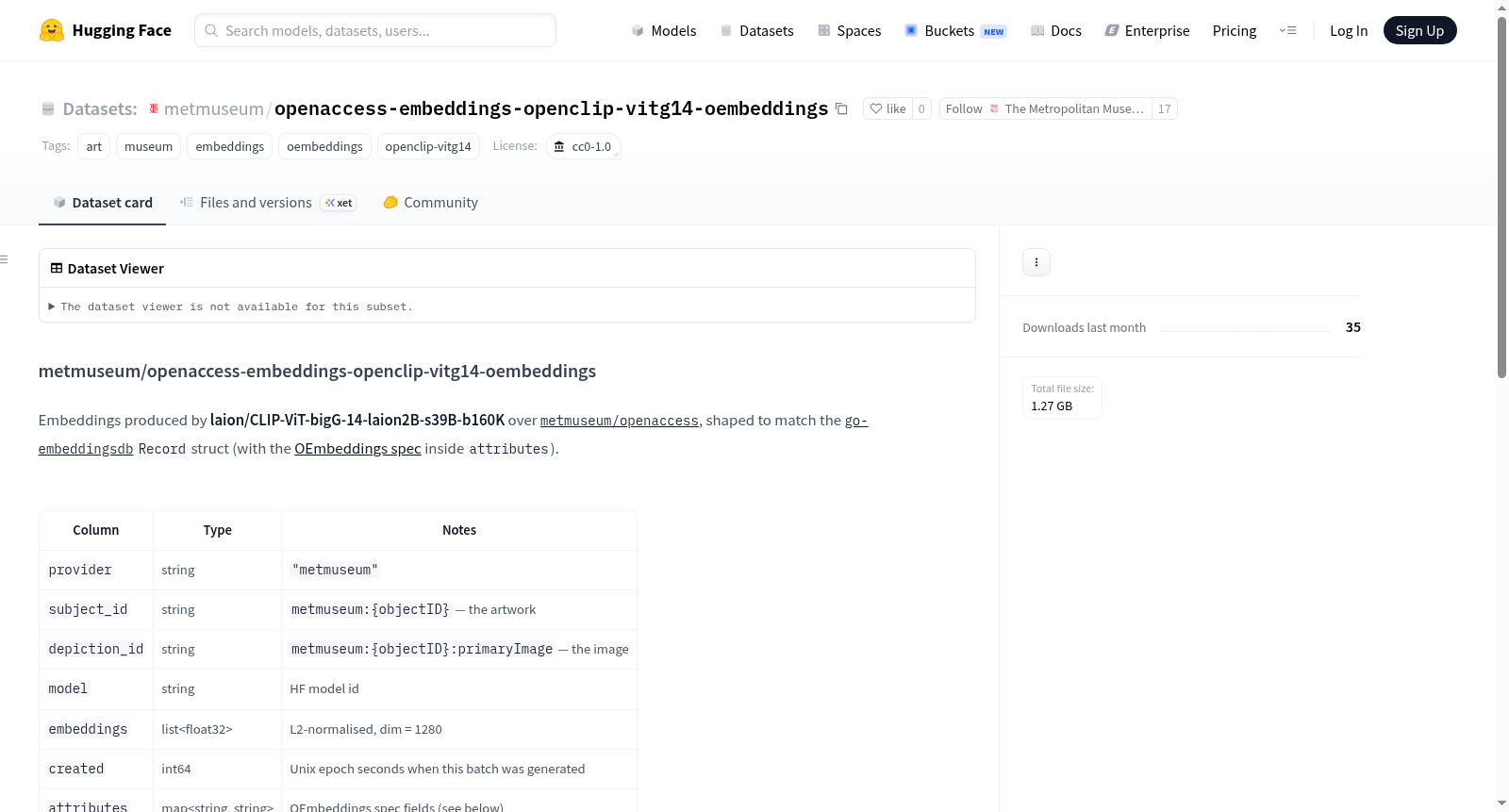Click the Notes column header

coord(459,530)
